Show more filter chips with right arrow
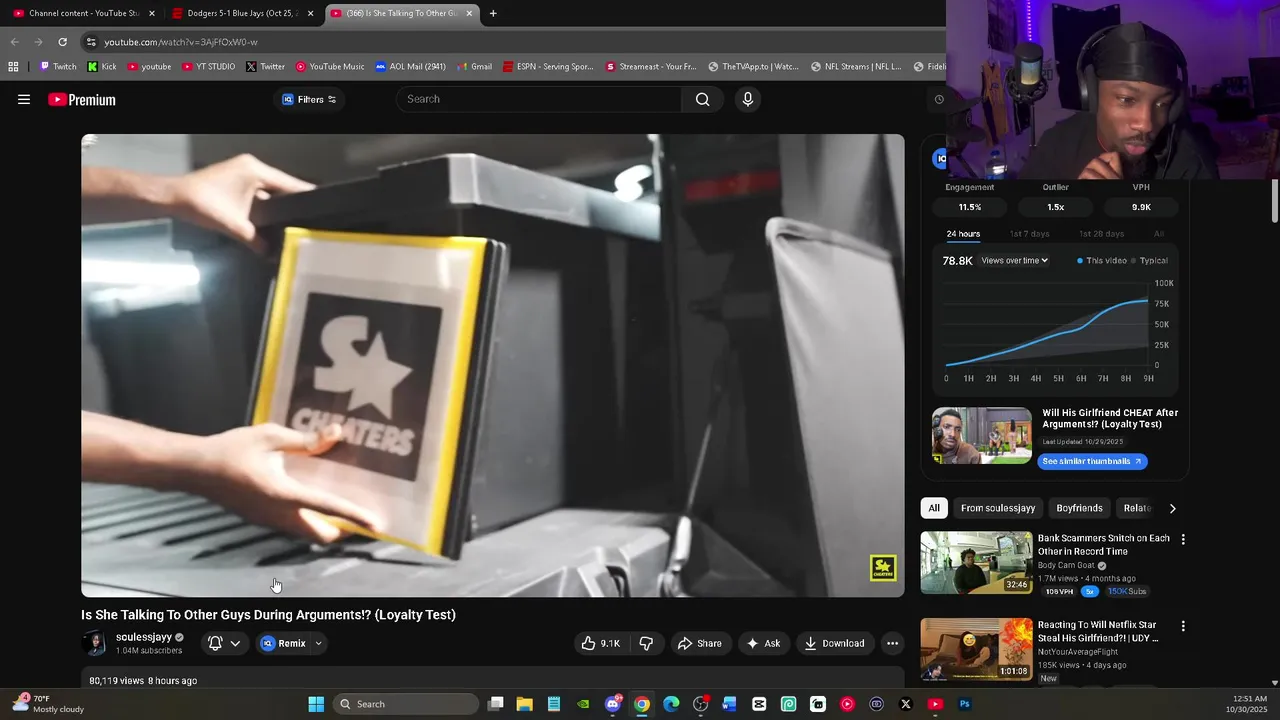The image size is (1280, 720). tap(1172, 508)
